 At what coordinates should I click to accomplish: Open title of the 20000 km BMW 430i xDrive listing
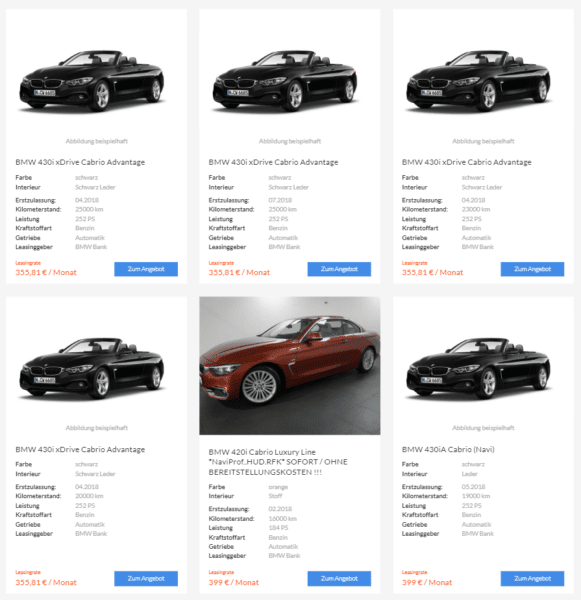(80, 449)
